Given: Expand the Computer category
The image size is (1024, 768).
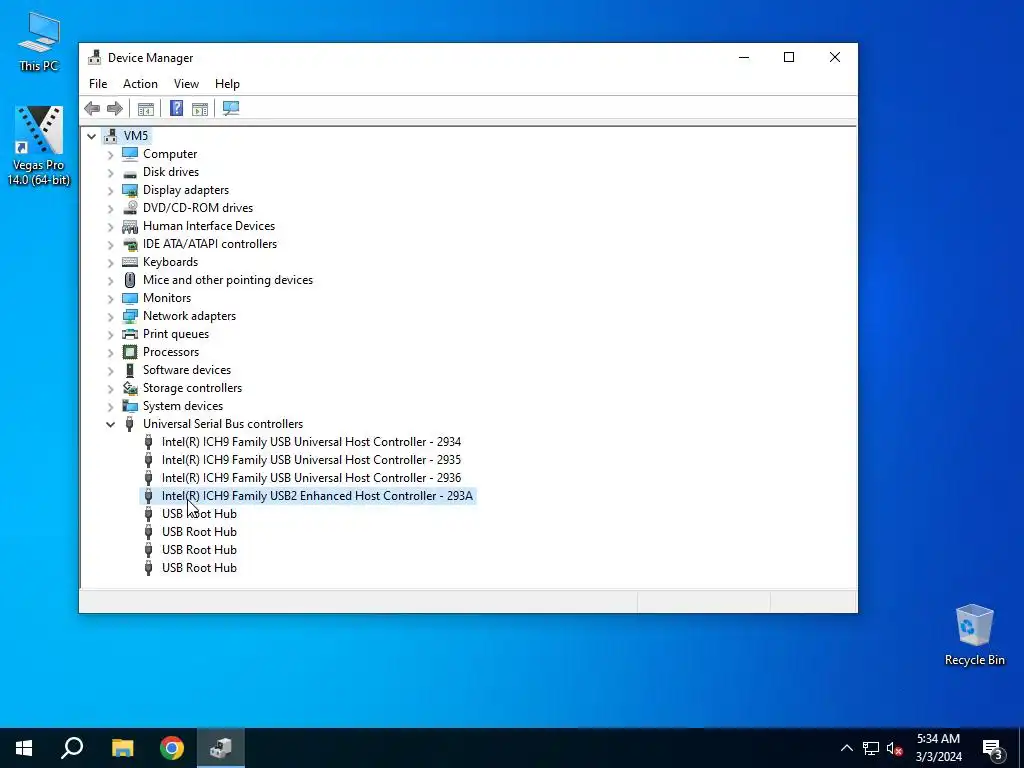Looking at the screenshot, I should [x=110, y=155].
